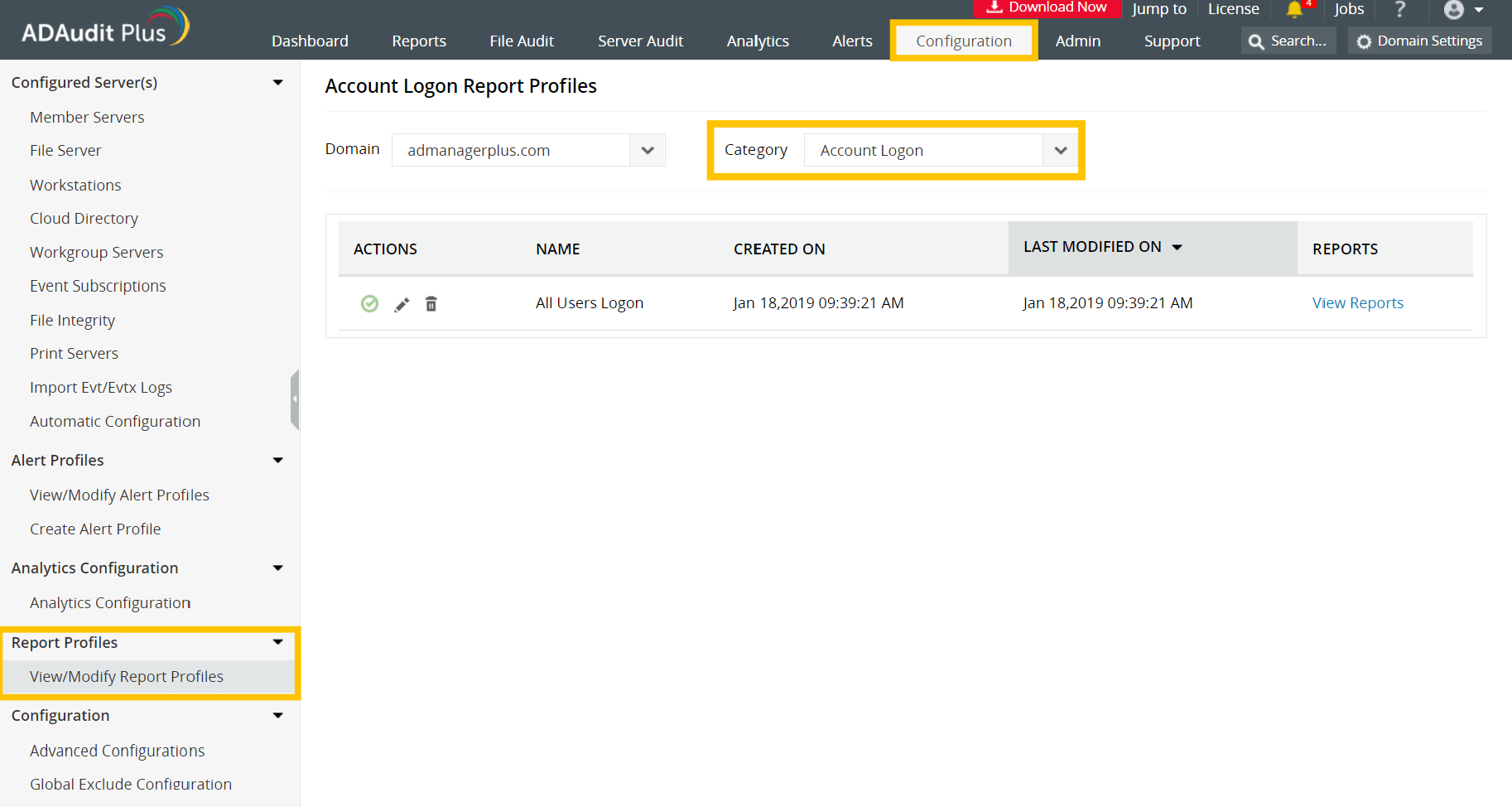Screen dimensions: 1512x807
Task: Open the Category dropdown
Action: [1061, 150]
